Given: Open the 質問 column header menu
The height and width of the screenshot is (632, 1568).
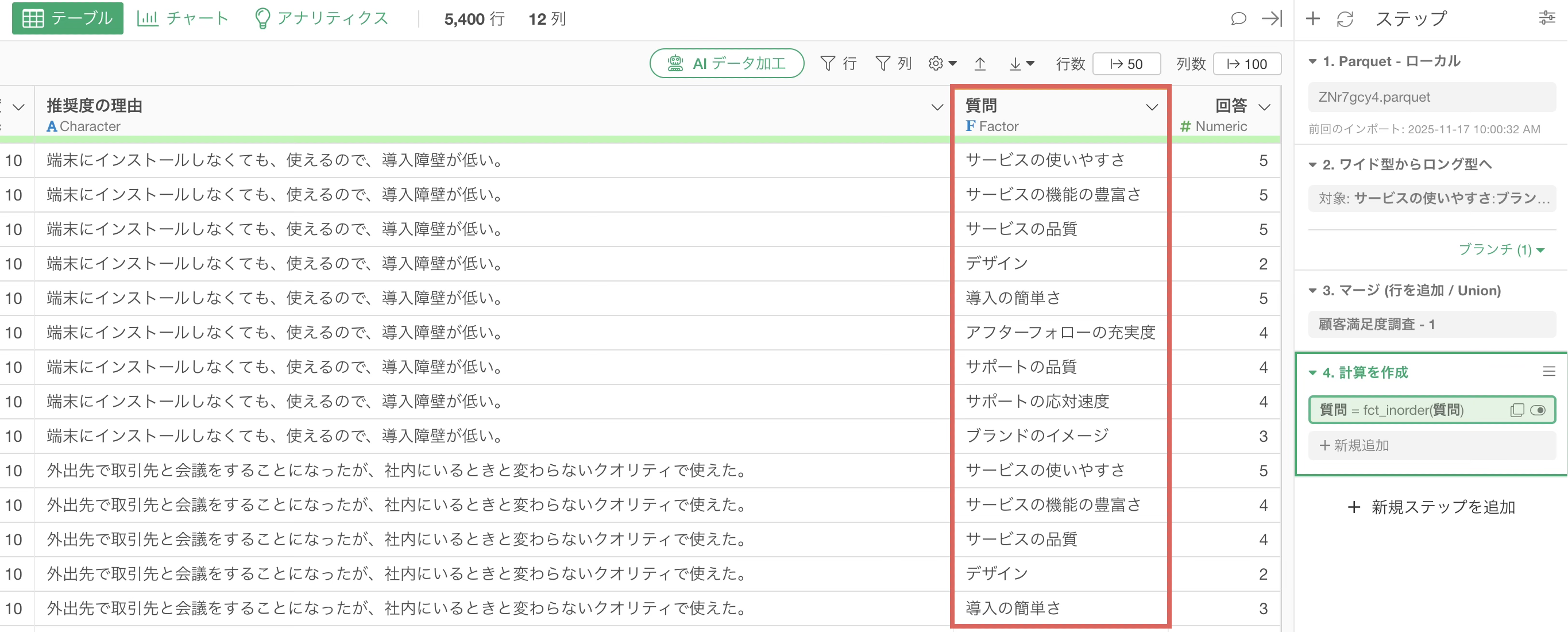Looking at the screenshot, I should pos(1151,107).
